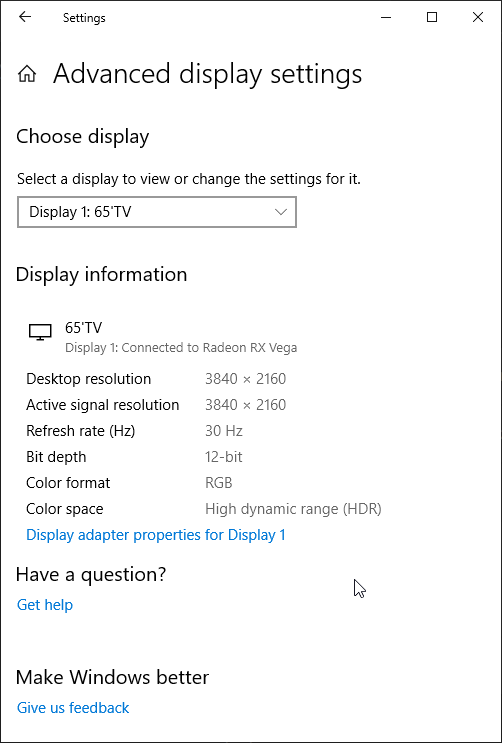
Task: Open Display adapter properties for Display 1
Action: pyautogui.click(x=156, y=535)
